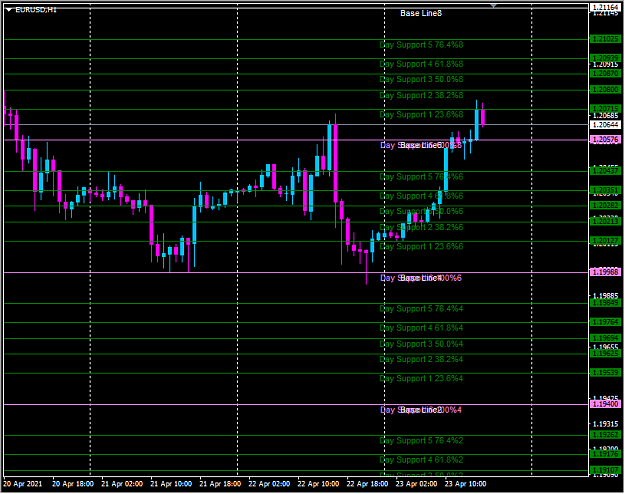Click the 21 Apr 10:00 time label
625x494 pixels.
(x=171, y=484)
